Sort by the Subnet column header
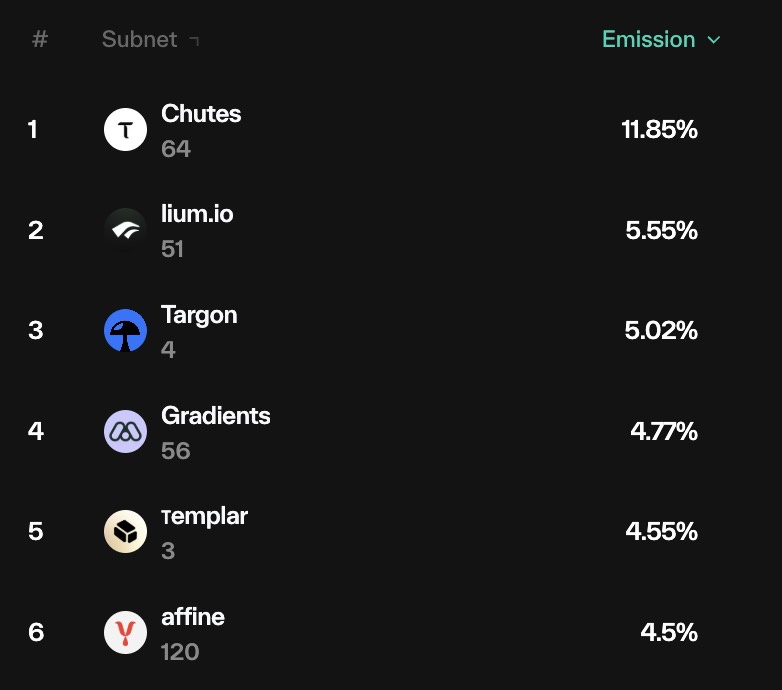 click(139, 39)
